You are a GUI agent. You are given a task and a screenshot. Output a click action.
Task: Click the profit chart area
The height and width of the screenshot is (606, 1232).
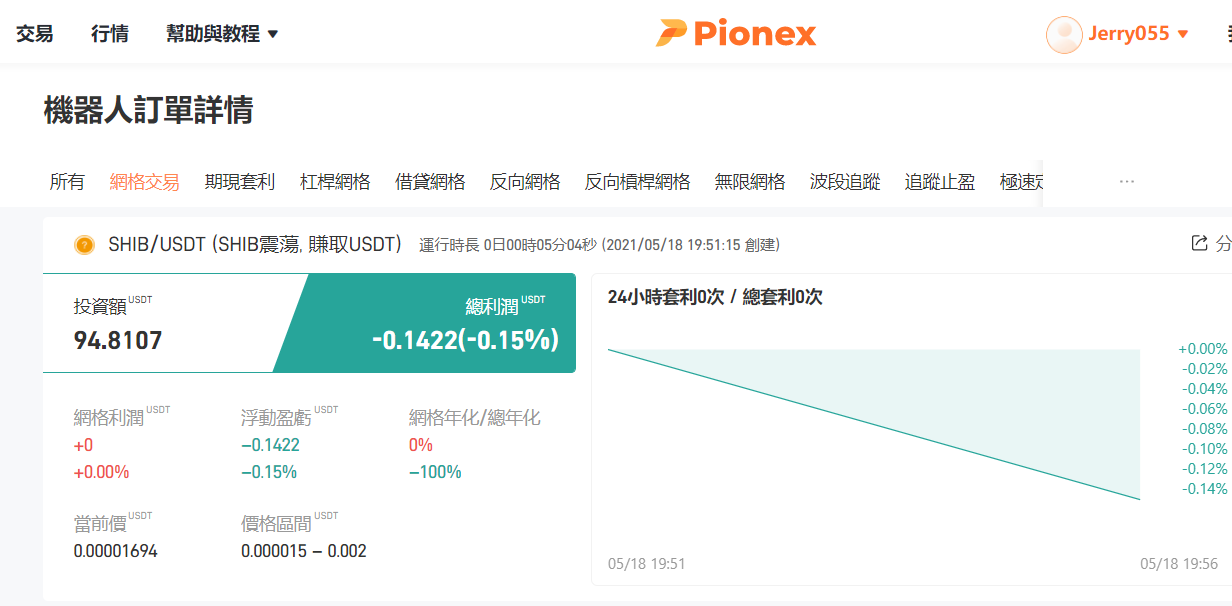click(x=874, y=420)
